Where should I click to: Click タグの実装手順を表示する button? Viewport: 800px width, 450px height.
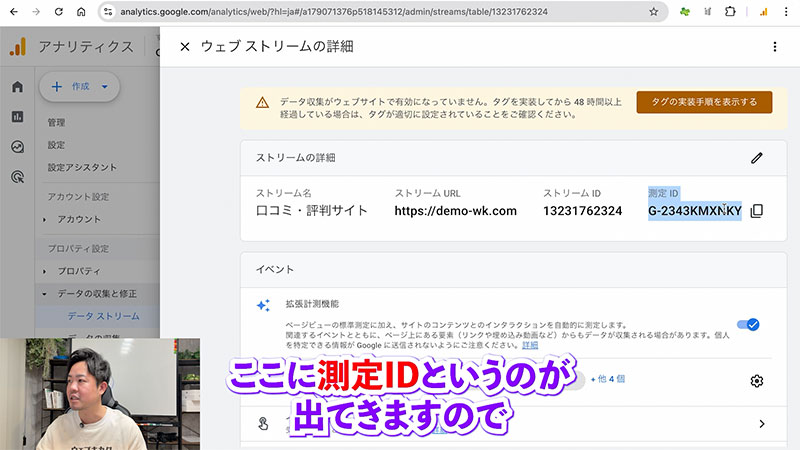pos(704,102)
